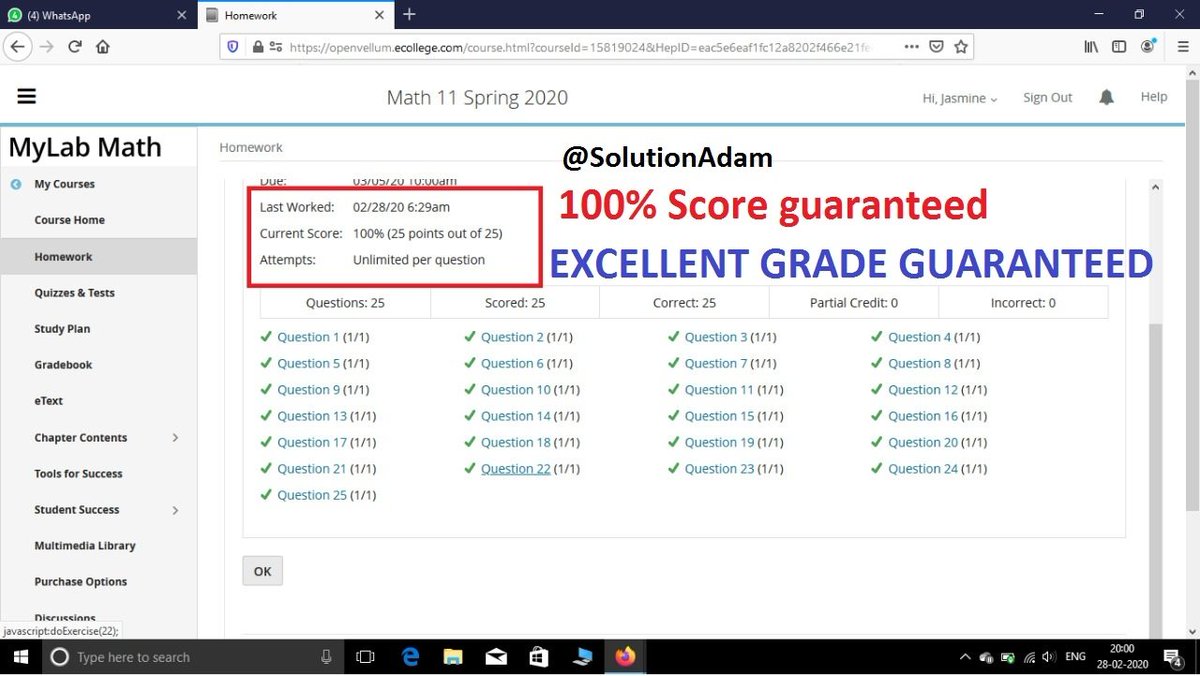Close the Homework tab

tap(381, 15)
